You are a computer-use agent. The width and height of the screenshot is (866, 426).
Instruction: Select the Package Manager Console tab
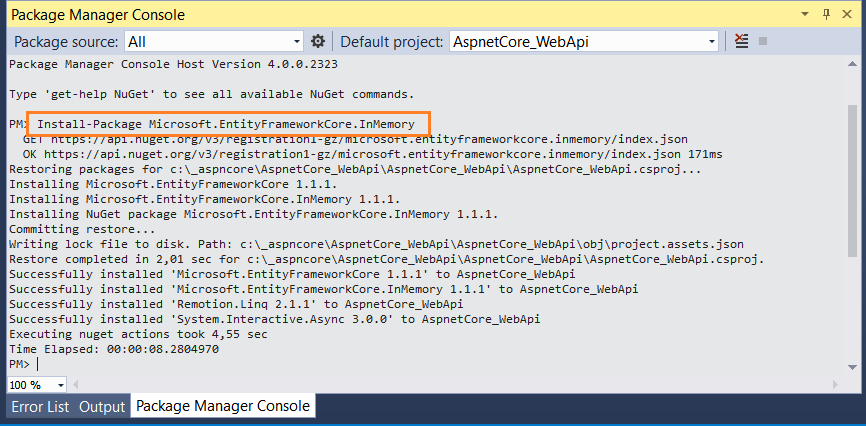(x=223, y=407)
